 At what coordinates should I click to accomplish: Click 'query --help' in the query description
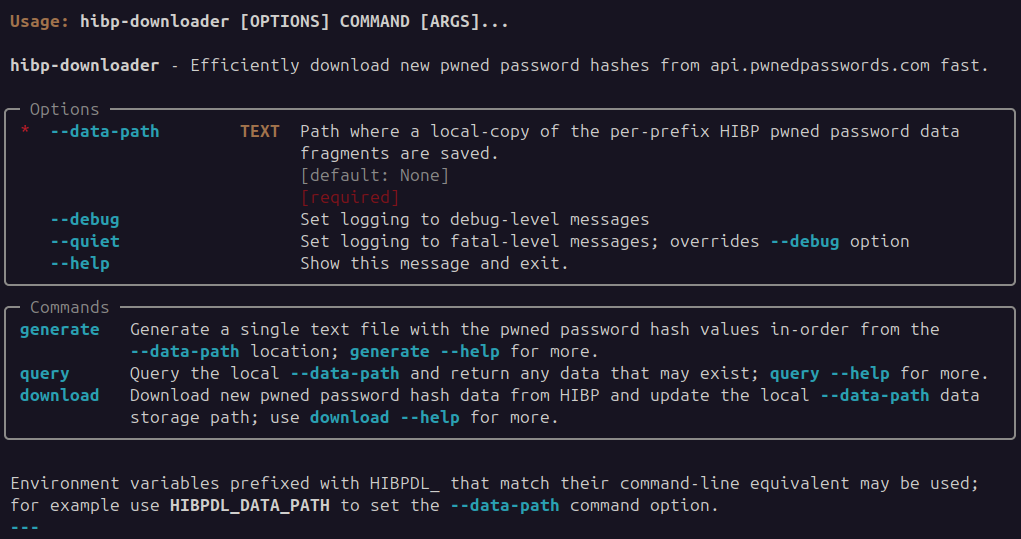pos(830,374)
